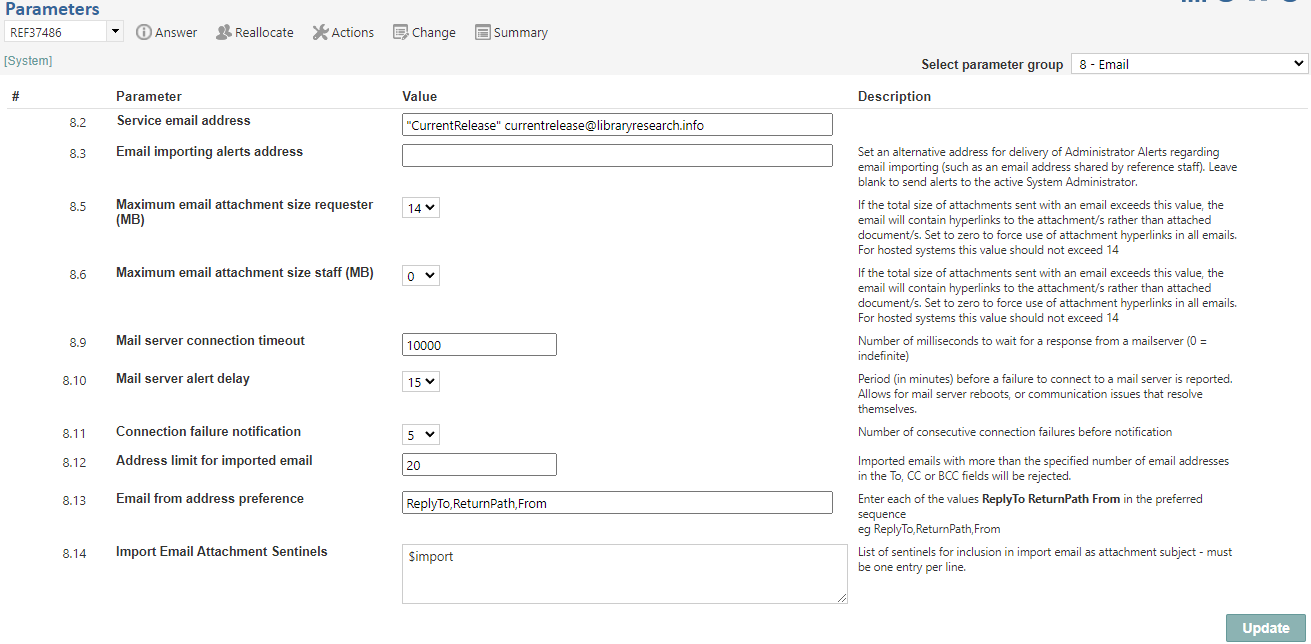Click the '#' column header
1311x644 pixels.
click(x=16, y=96)
